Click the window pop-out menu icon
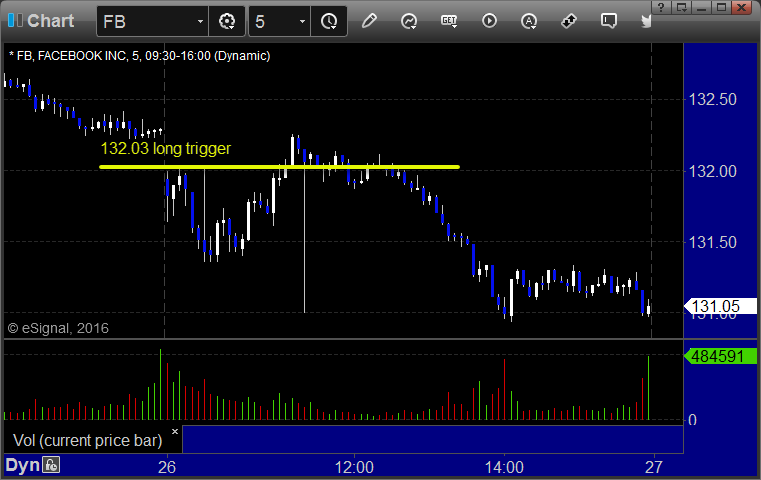The image size is (761, 480). point(682,7)
